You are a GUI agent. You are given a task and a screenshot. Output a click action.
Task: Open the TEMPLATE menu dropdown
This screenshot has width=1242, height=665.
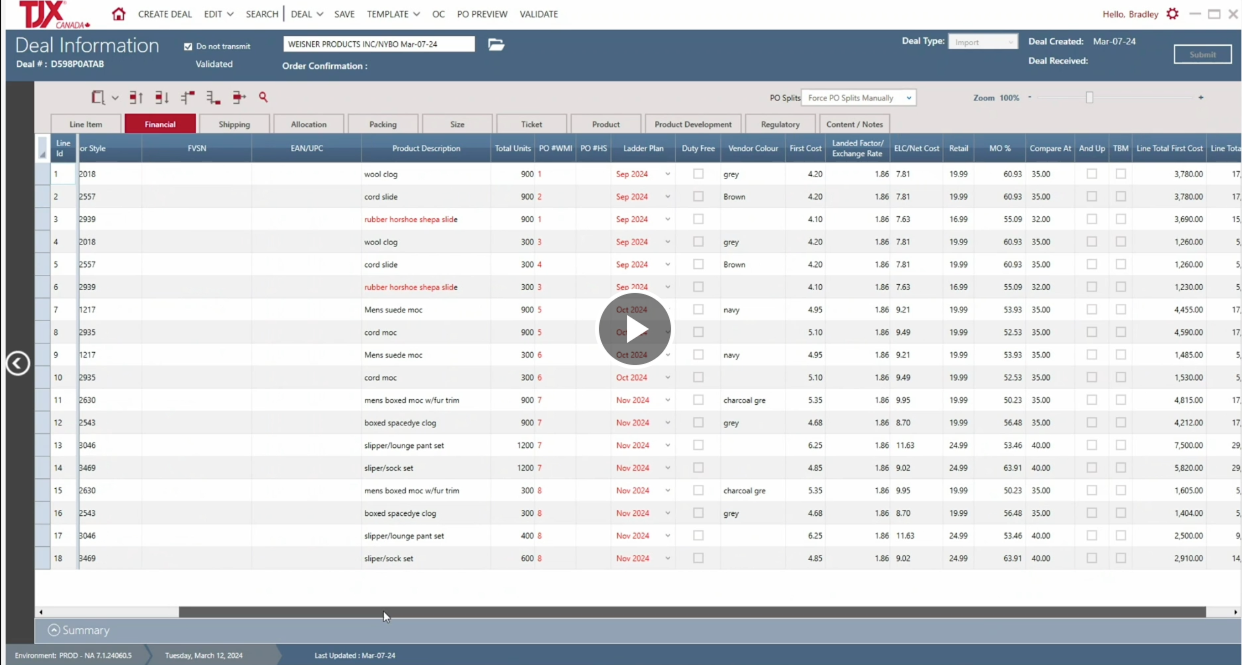point(393,14)
